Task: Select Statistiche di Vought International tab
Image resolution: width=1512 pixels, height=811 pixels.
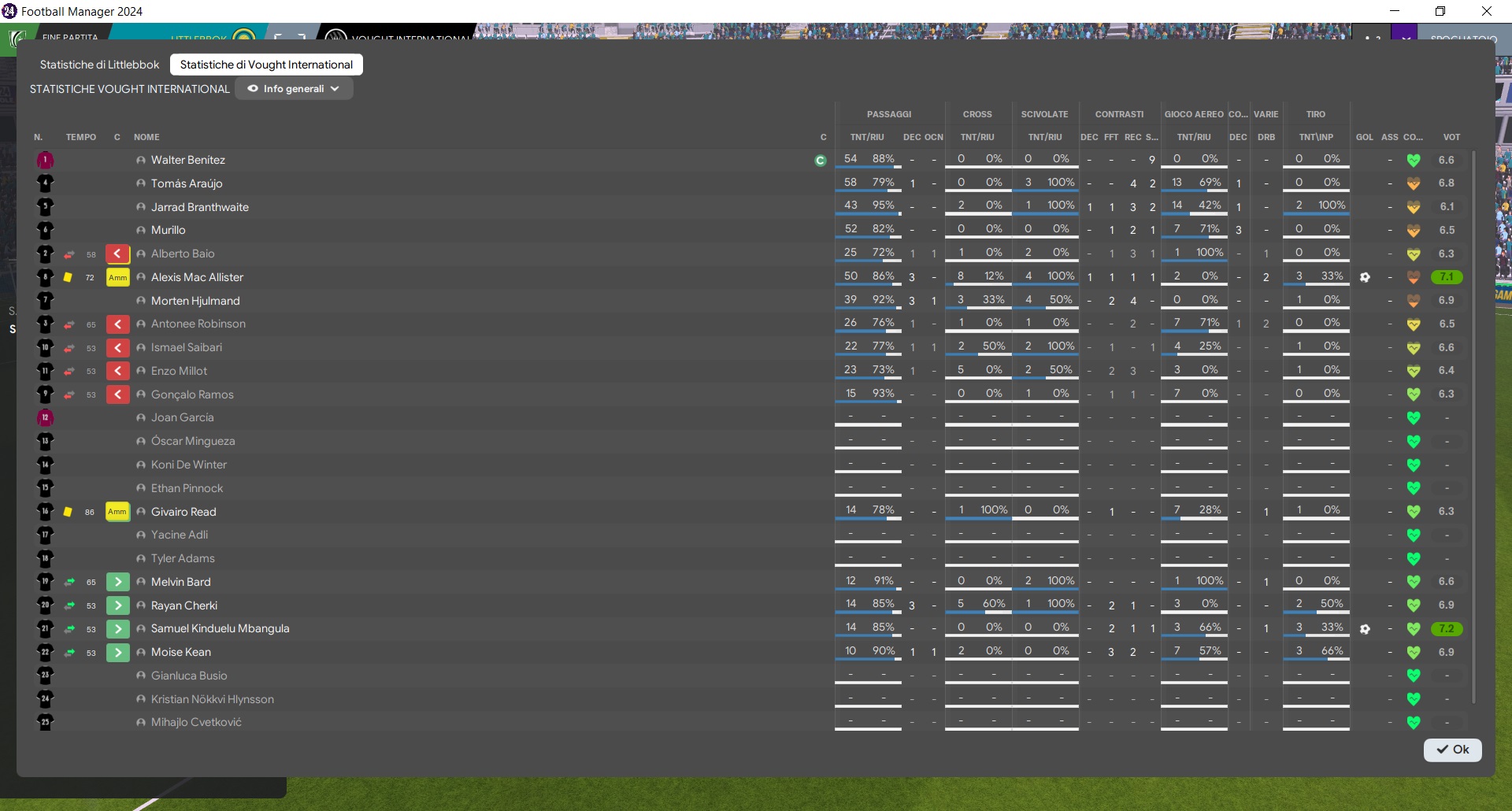Action: click(x=266, y=65)
